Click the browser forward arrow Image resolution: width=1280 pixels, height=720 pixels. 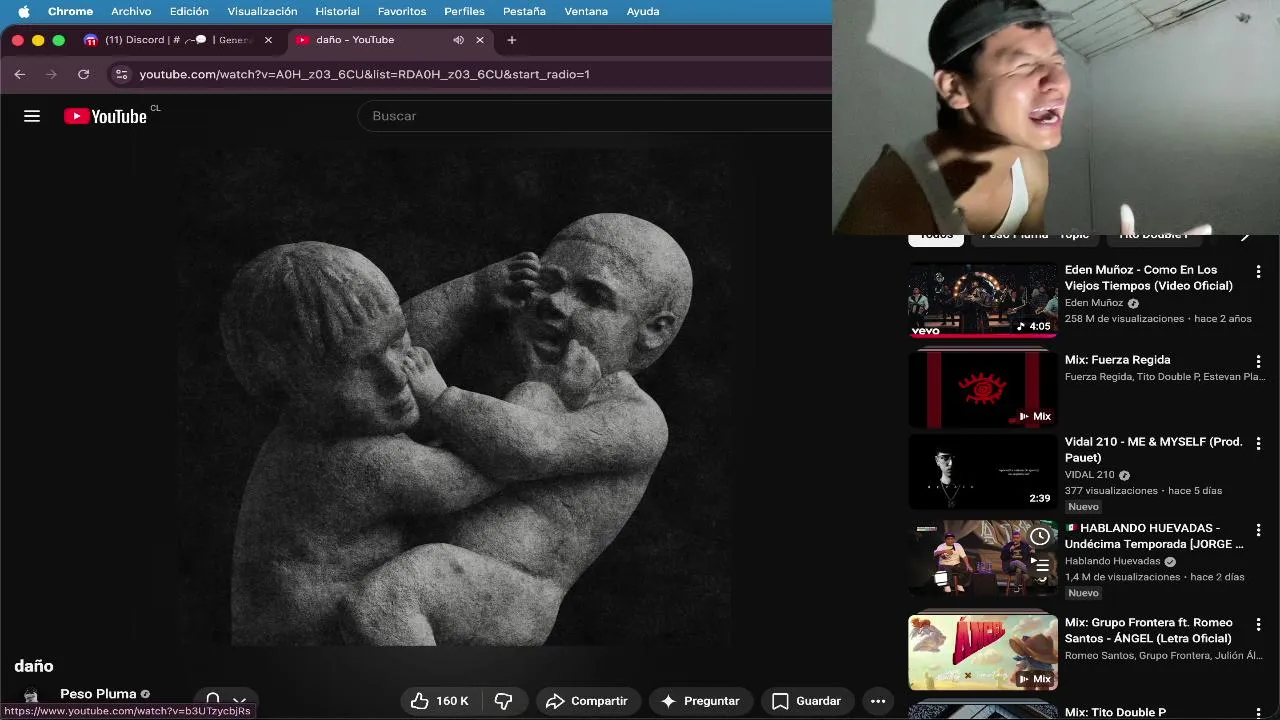point(51,74)
